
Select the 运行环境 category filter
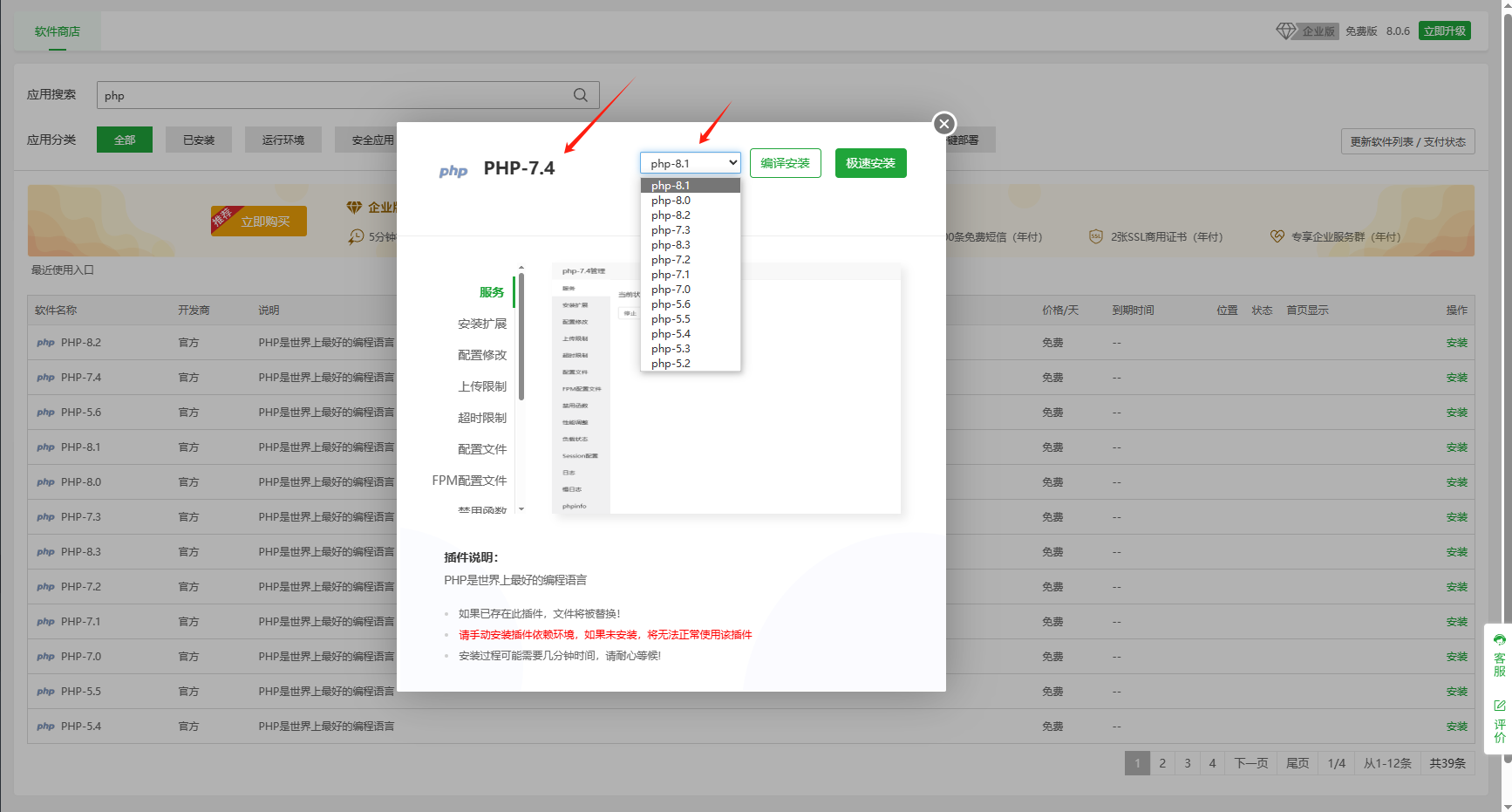tap(283, 140)
